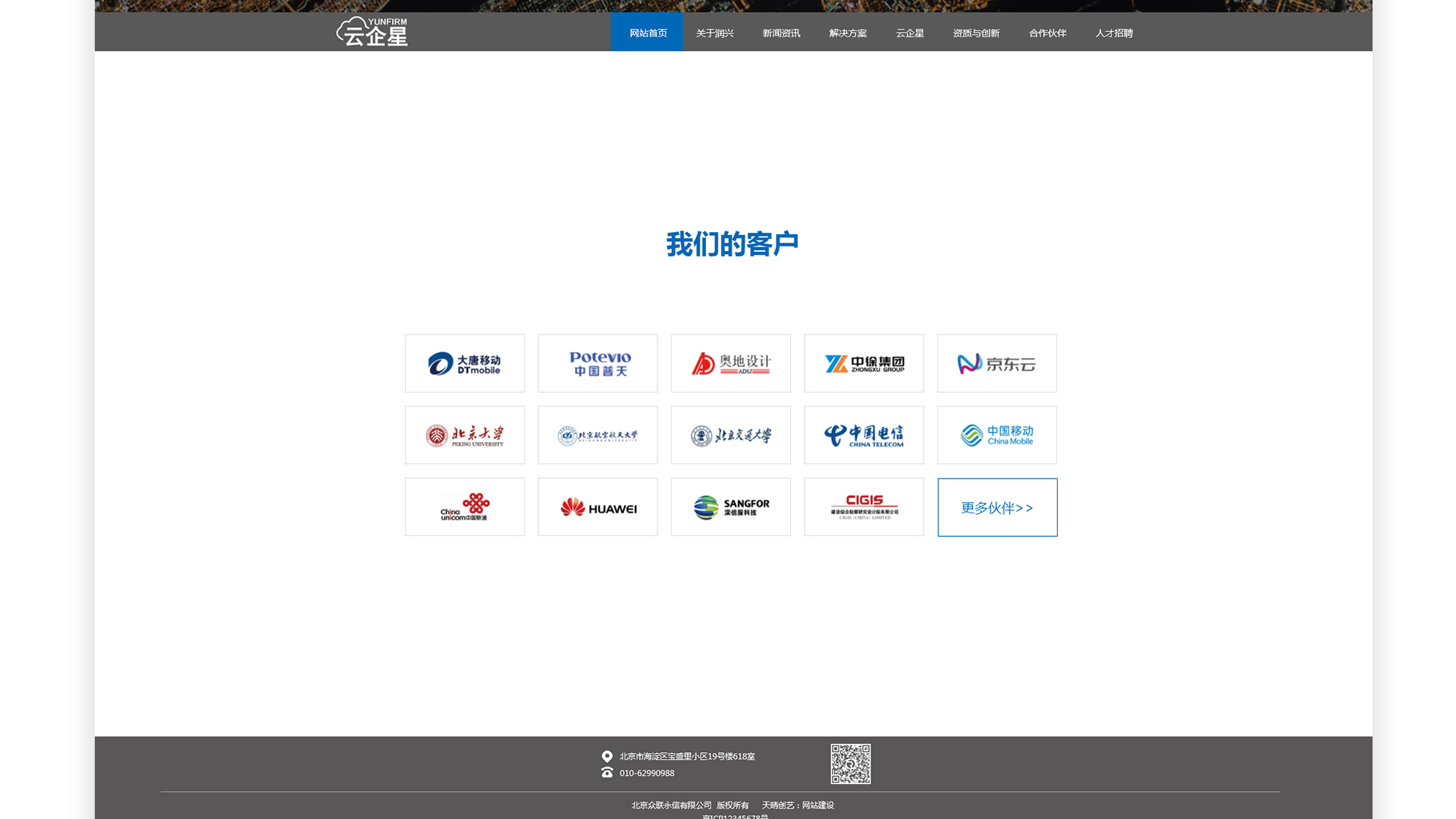The height and width of the screenshot is (819, 1456).
Task: Click the Potevio partner logo
Action: (x=598, y=363)
